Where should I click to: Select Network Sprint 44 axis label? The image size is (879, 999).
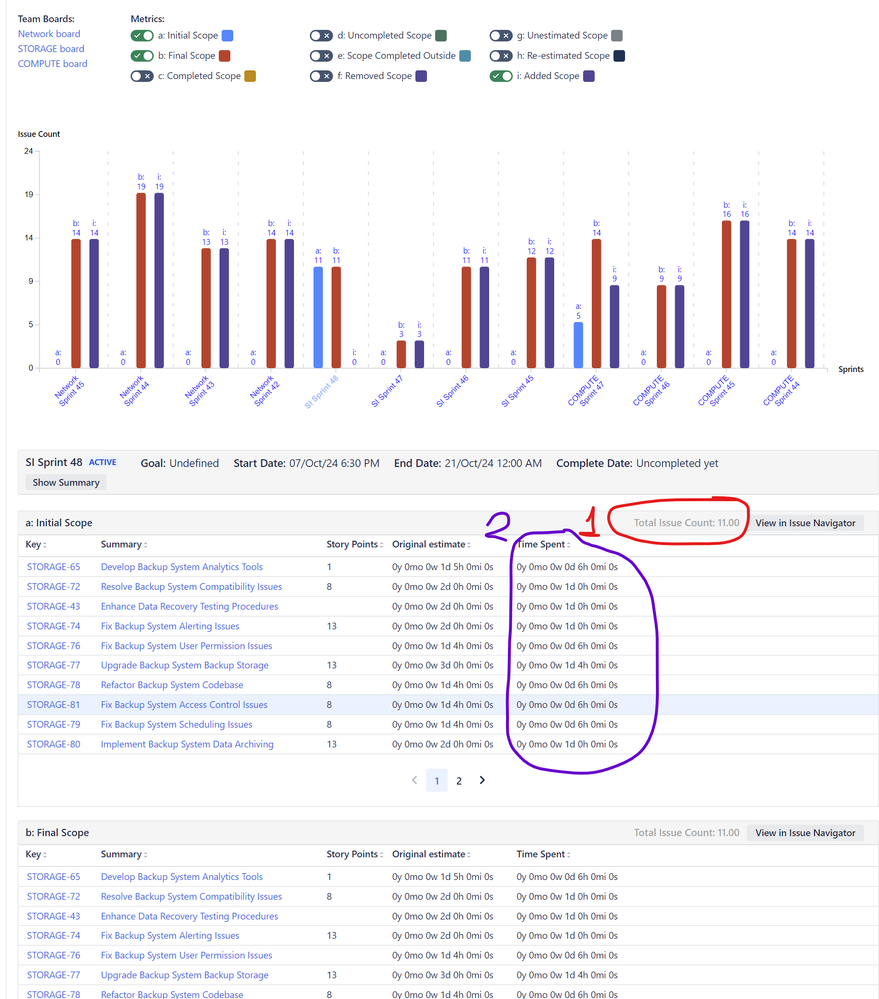[x=135, y=391]
